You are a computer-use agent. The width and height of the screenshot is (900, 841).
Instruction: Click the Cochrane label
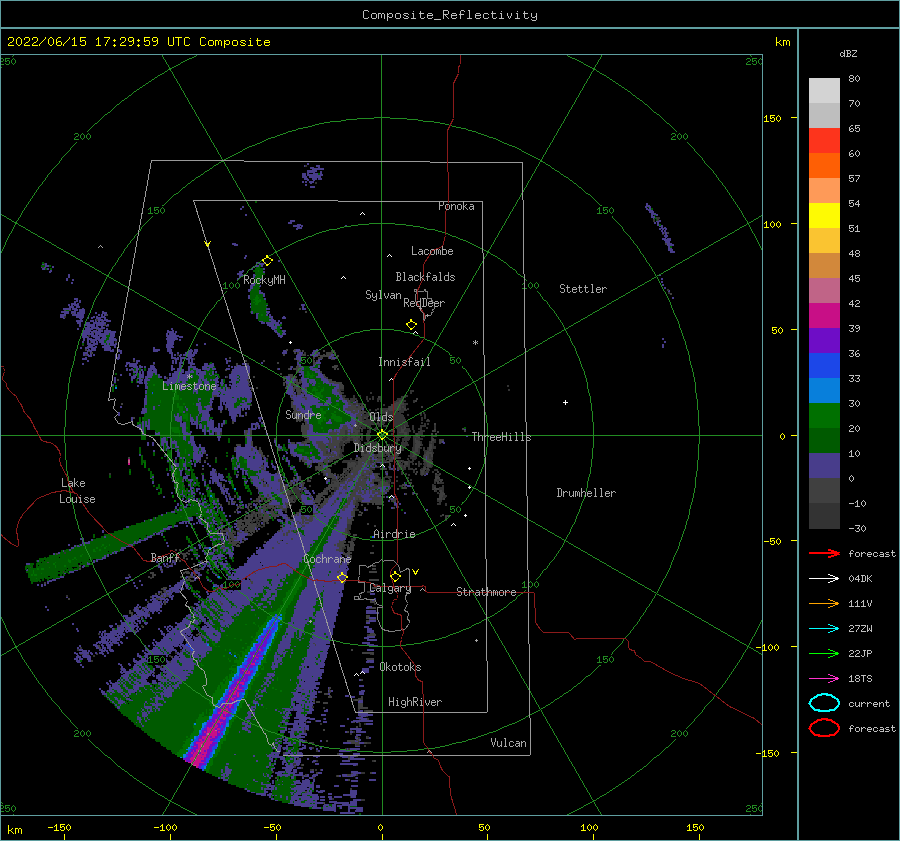pos(327,559)
